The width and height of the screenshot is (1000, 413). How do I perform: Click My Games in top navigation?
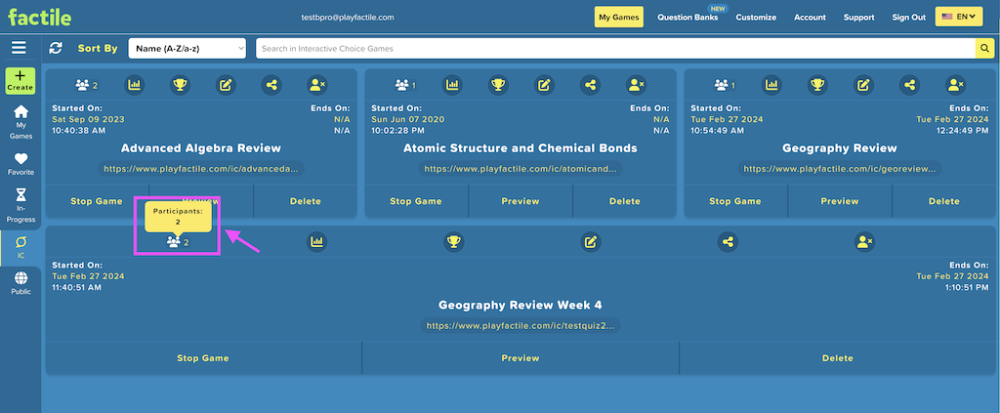(619, 17)
